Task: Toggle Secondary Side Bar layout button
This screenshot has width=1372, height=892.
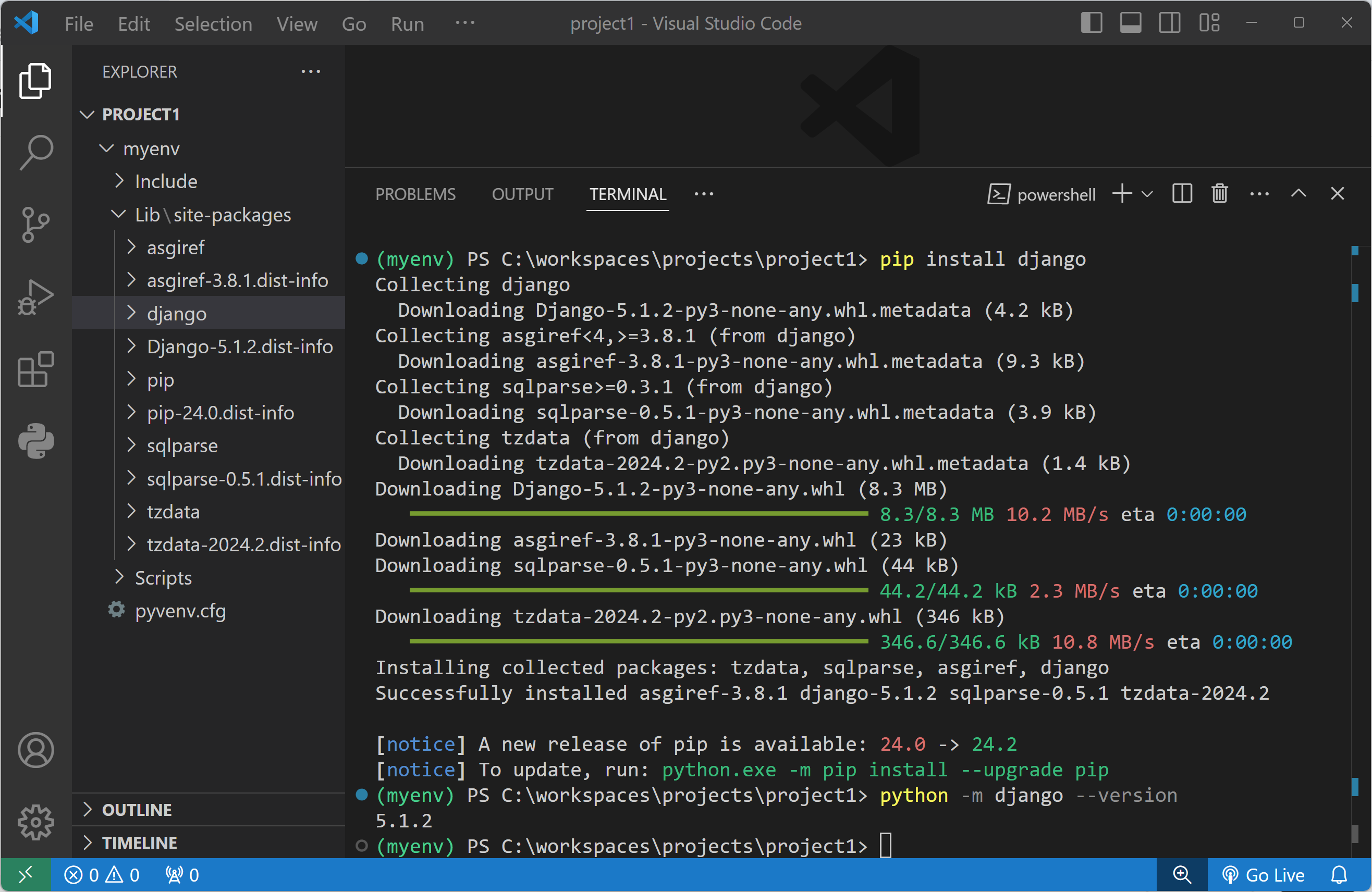Action: point(1170,23)
